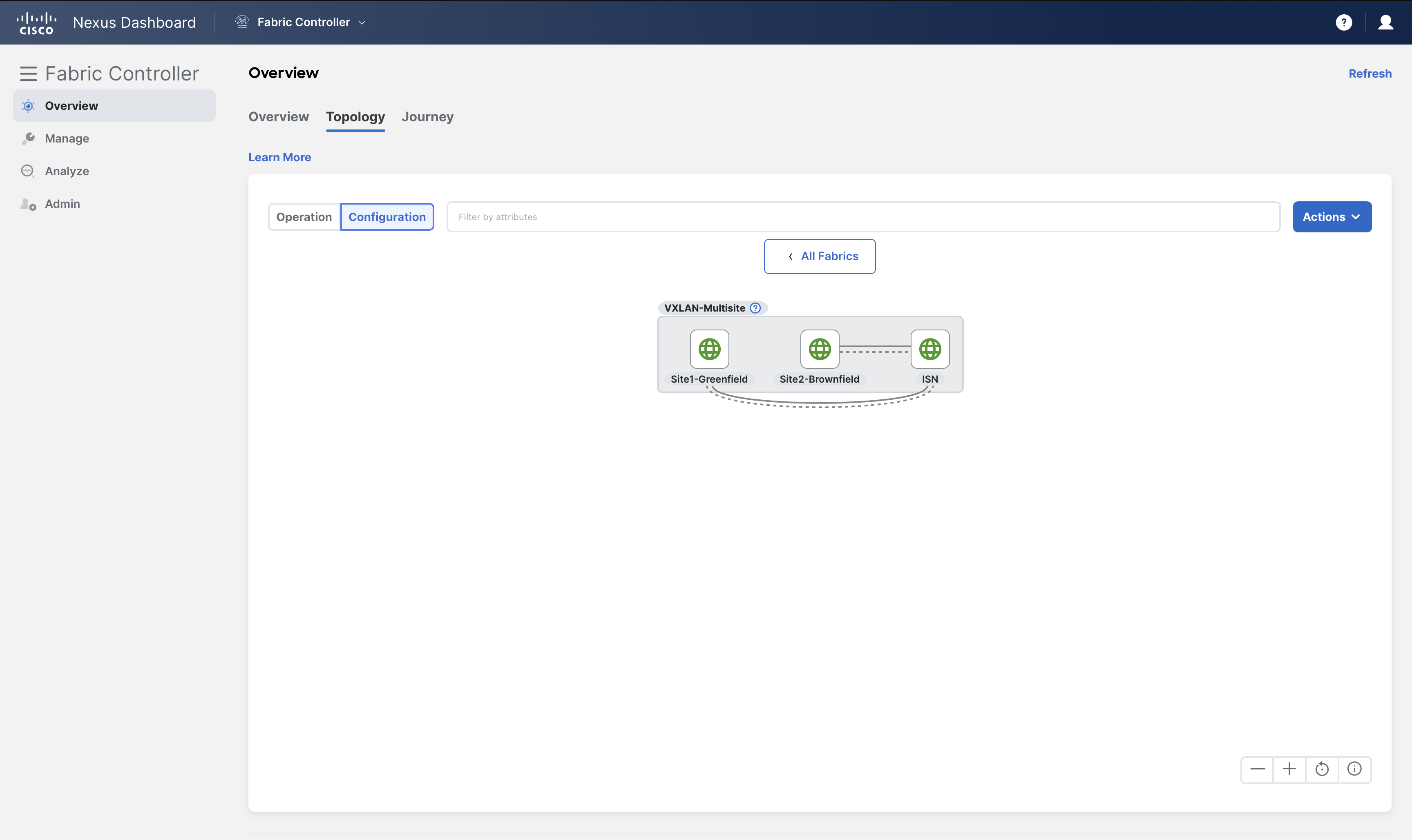Switch to Operation mode

click(304, 217)
